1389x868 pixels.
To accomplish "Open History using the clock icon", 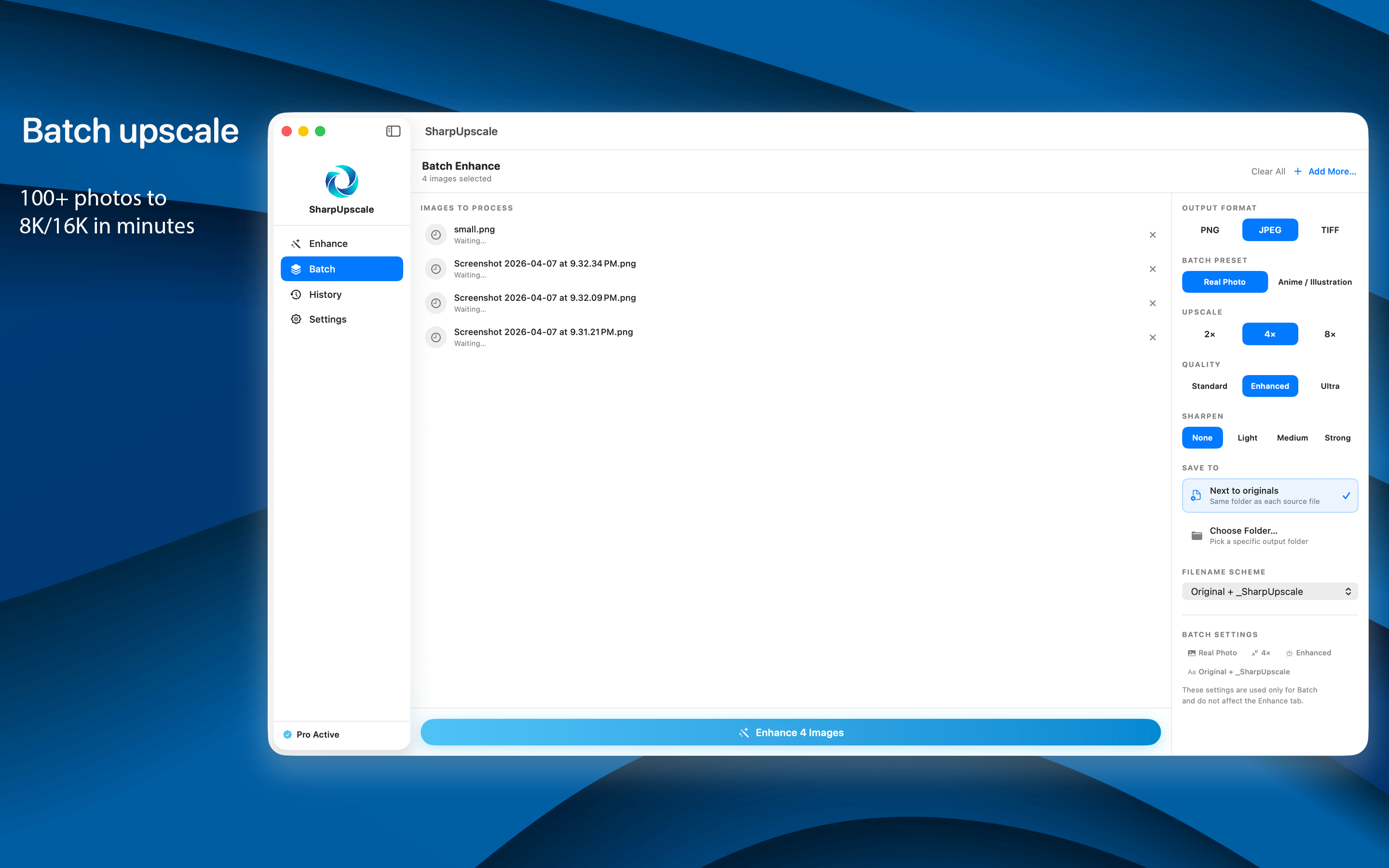I will 296,294.
